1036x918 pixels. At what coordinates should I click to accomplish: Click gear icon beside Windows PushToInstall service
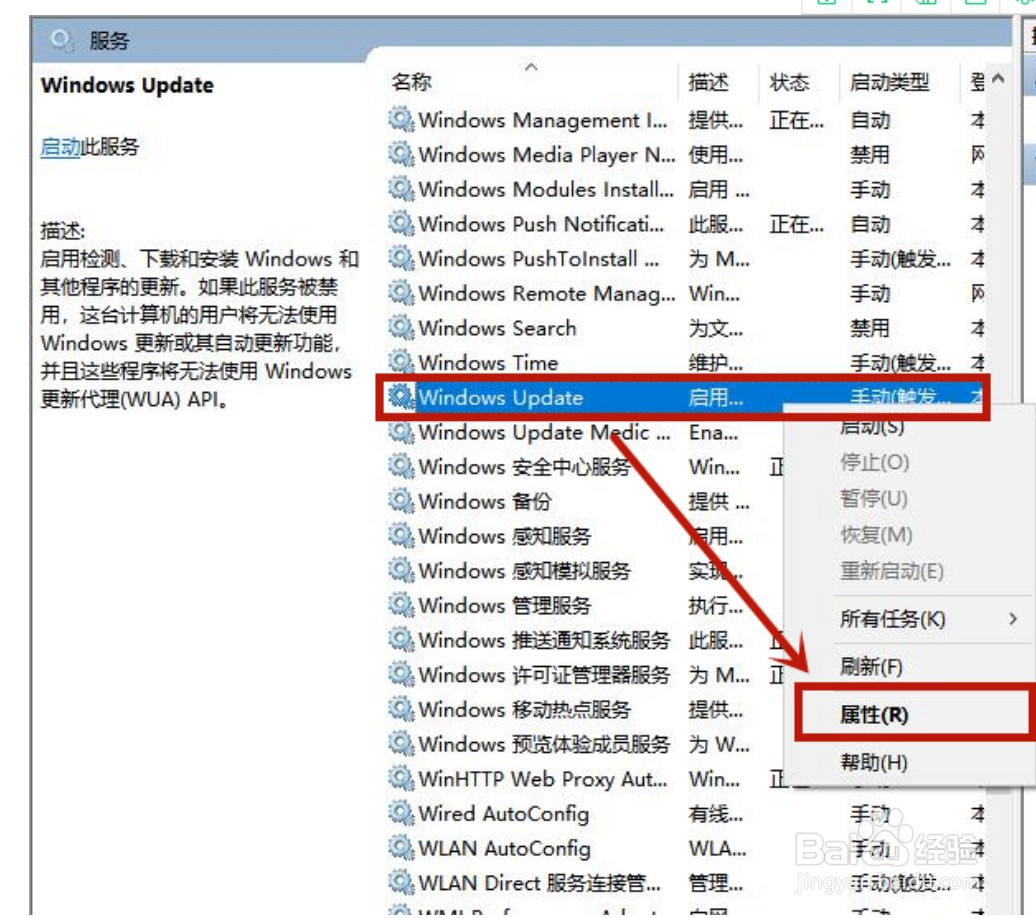click(401, 258)
